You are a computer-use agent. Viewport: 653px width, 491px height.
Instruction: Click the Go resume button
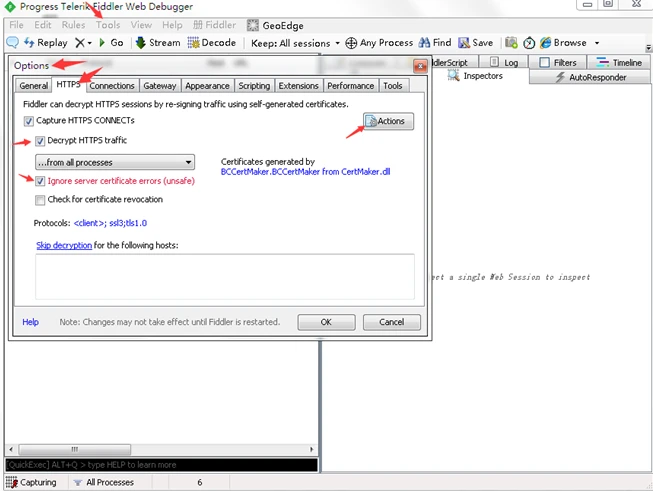(111, 42)
